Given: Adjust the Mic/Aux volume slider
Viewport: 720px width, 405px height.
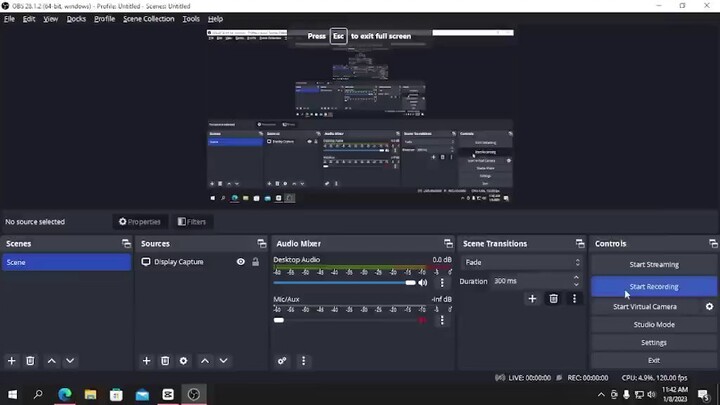Looking at the screenshot, I should point(350,320).
